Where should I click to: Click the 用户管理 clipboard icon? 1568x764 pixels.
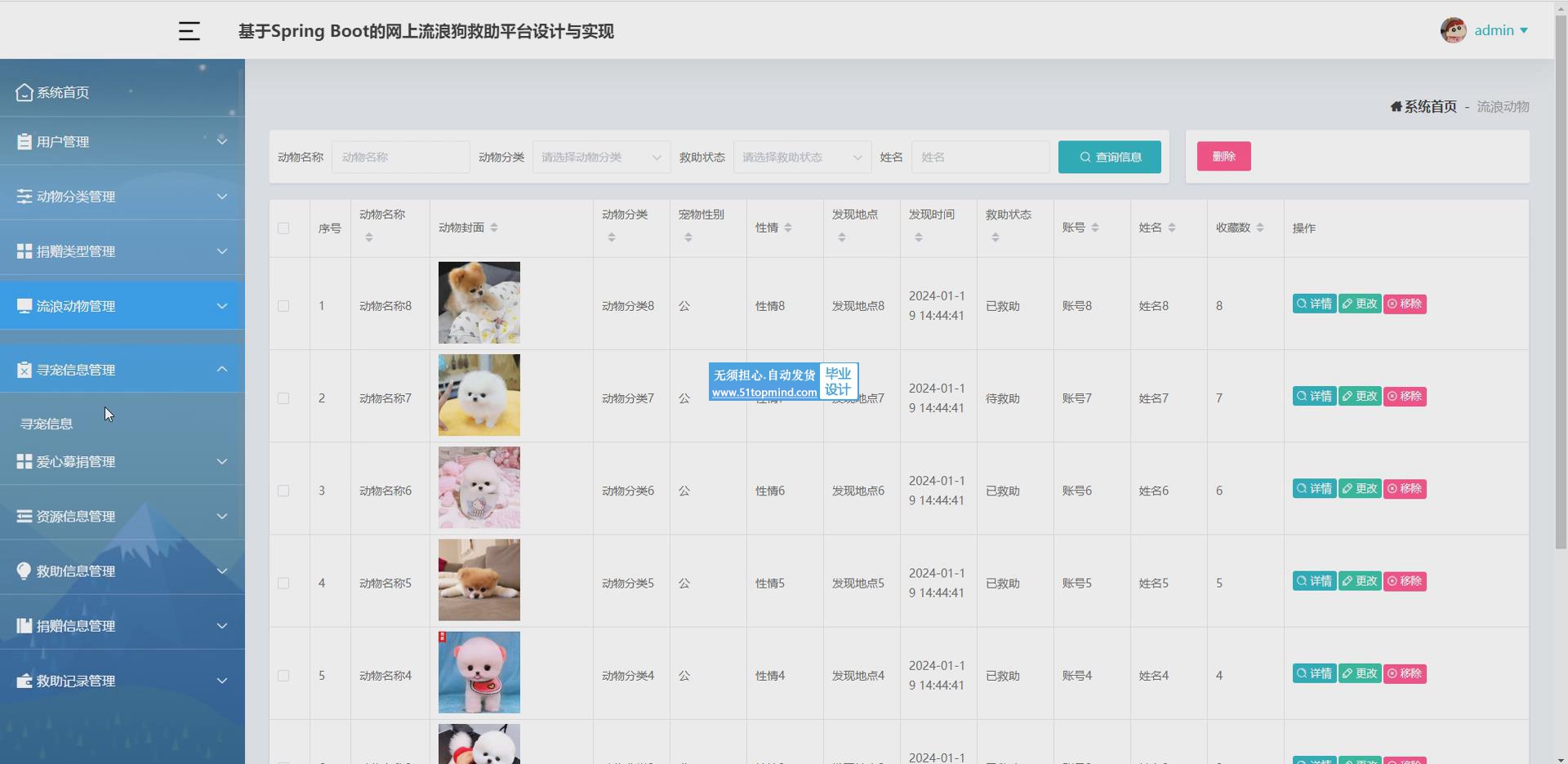(x=24, y=141)
